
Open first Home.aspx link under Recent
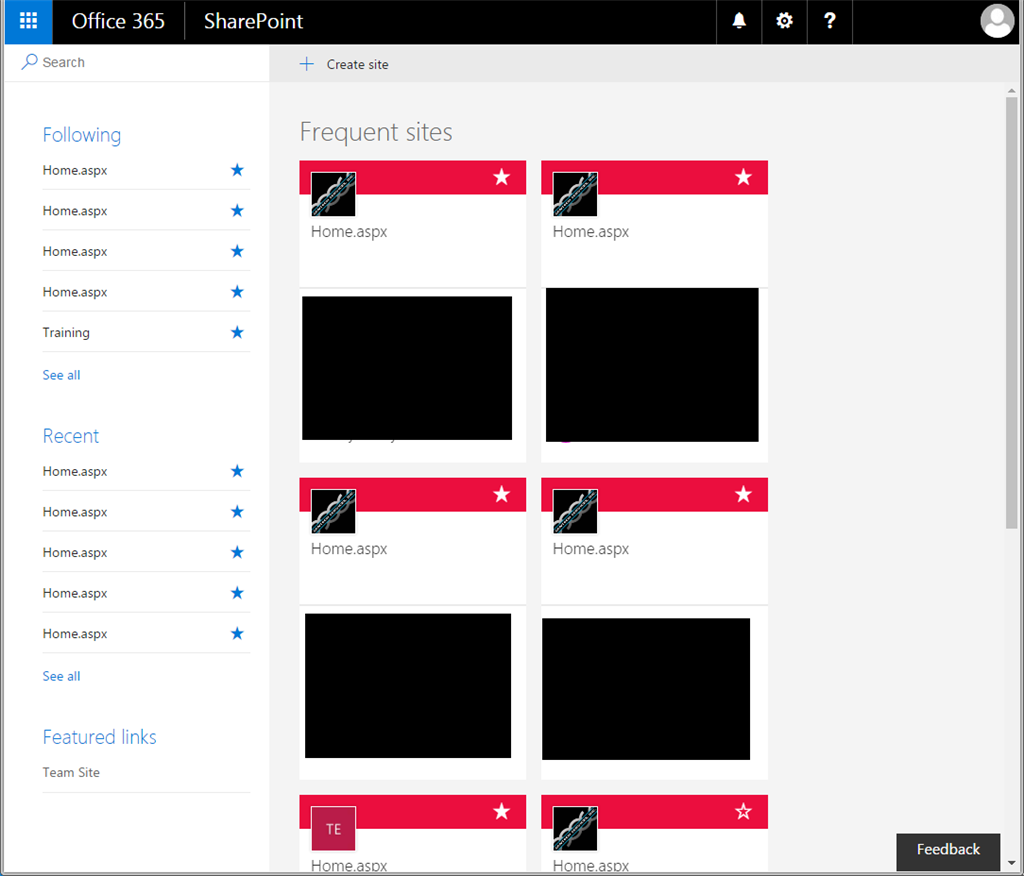pos(75,471)
